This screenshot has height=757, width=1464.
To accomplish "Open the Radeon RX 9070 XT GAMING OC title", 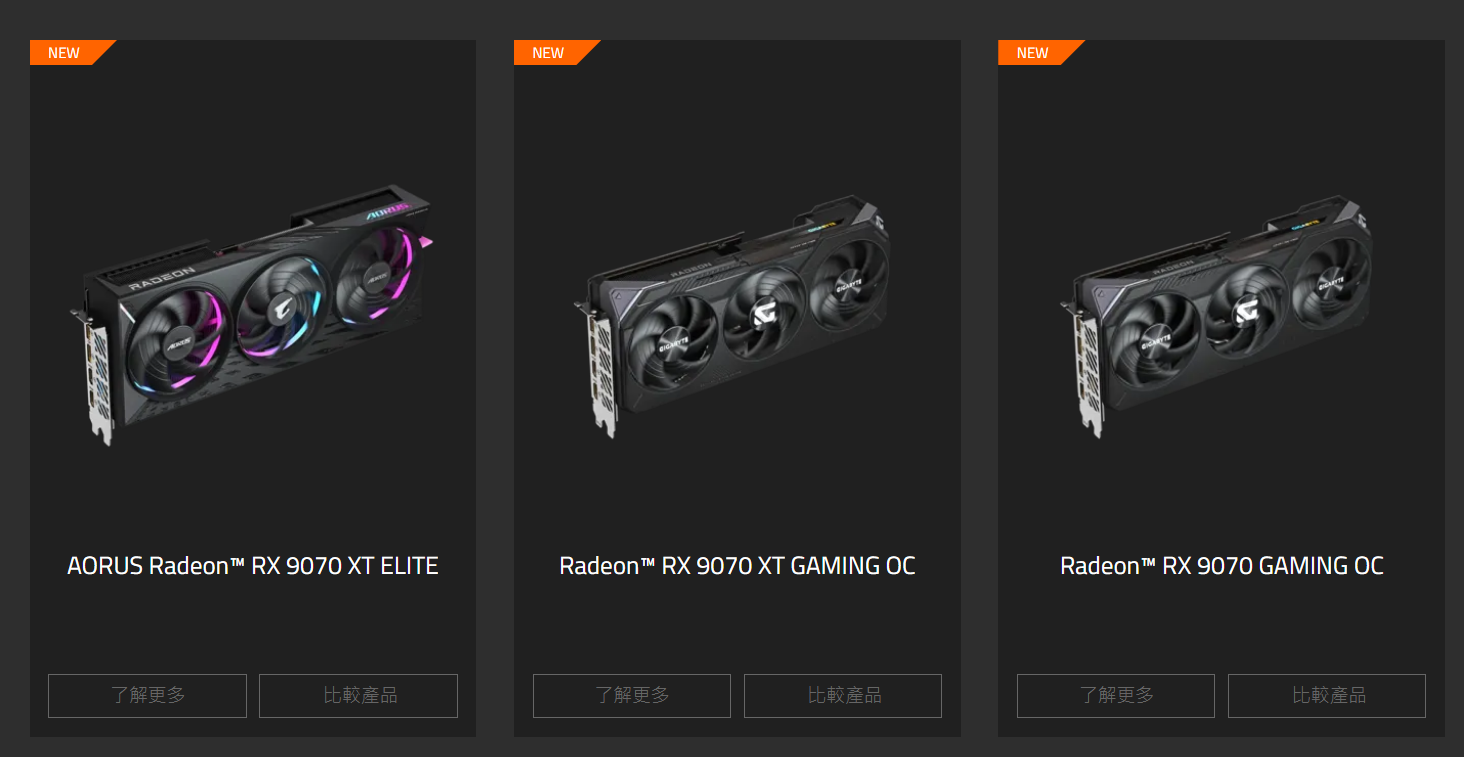I will click(737, 566).
